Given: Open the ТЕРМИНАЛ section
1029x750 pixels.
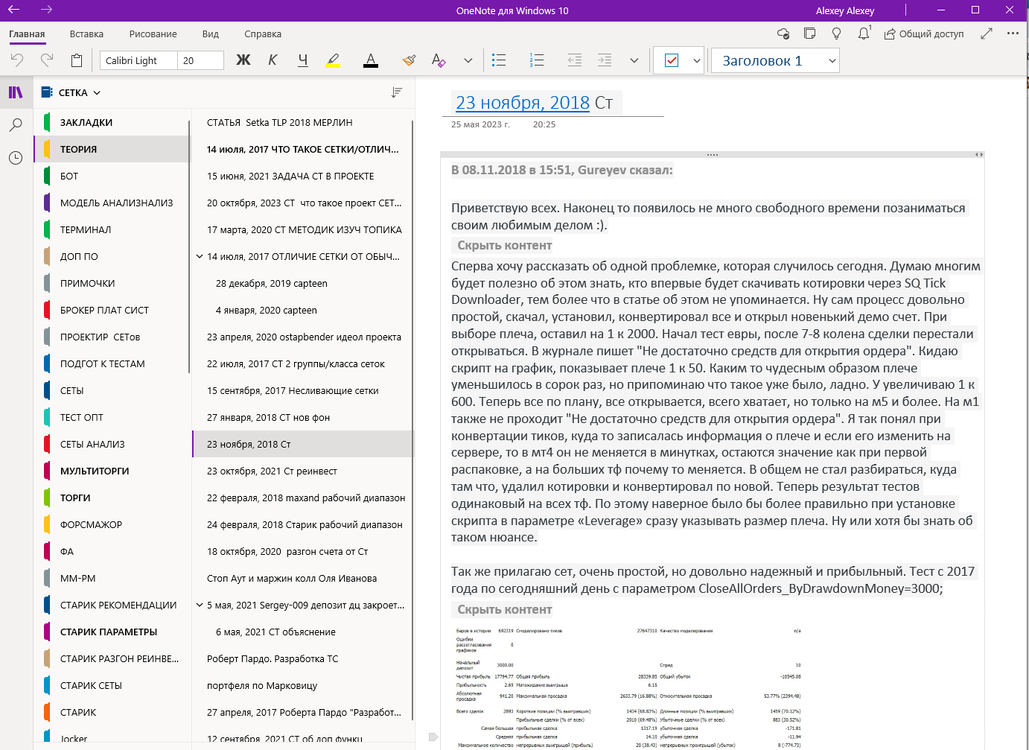Looking at the screenshot, I should click(112, 230).
